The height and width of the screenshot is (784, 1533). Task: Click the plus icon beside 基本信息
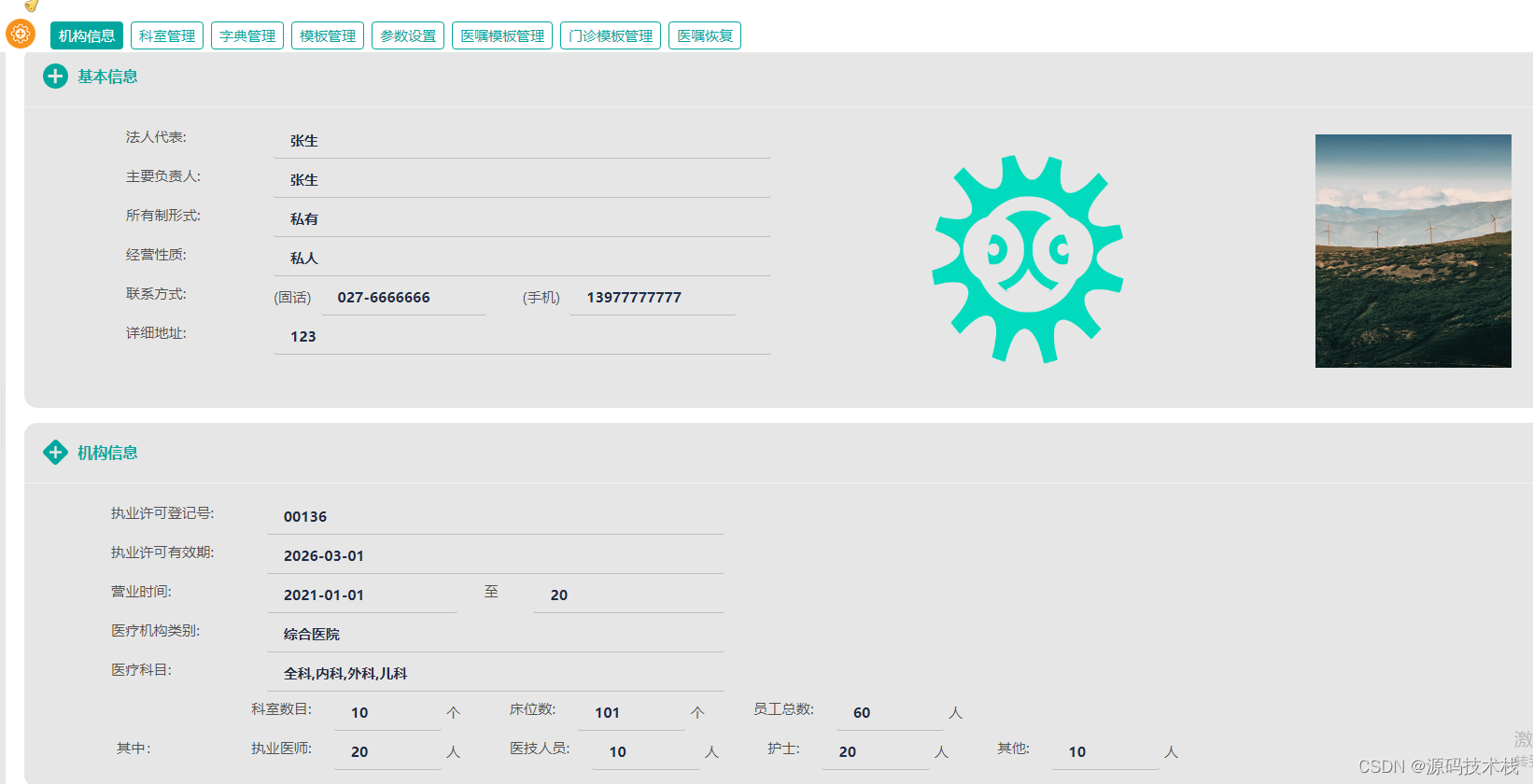[x=55, y=77]
